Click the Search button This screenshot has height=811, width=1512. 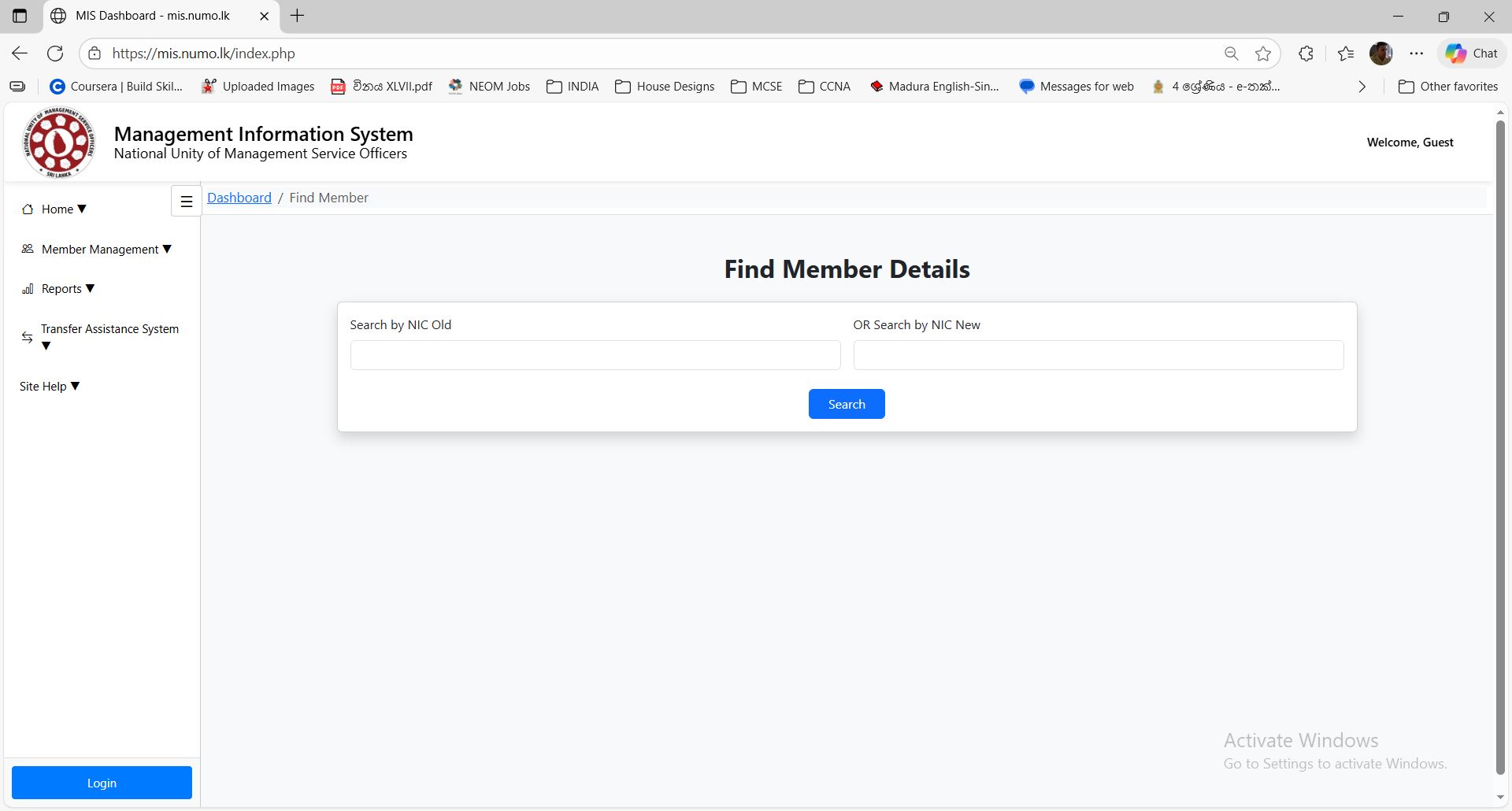[847, 403]
